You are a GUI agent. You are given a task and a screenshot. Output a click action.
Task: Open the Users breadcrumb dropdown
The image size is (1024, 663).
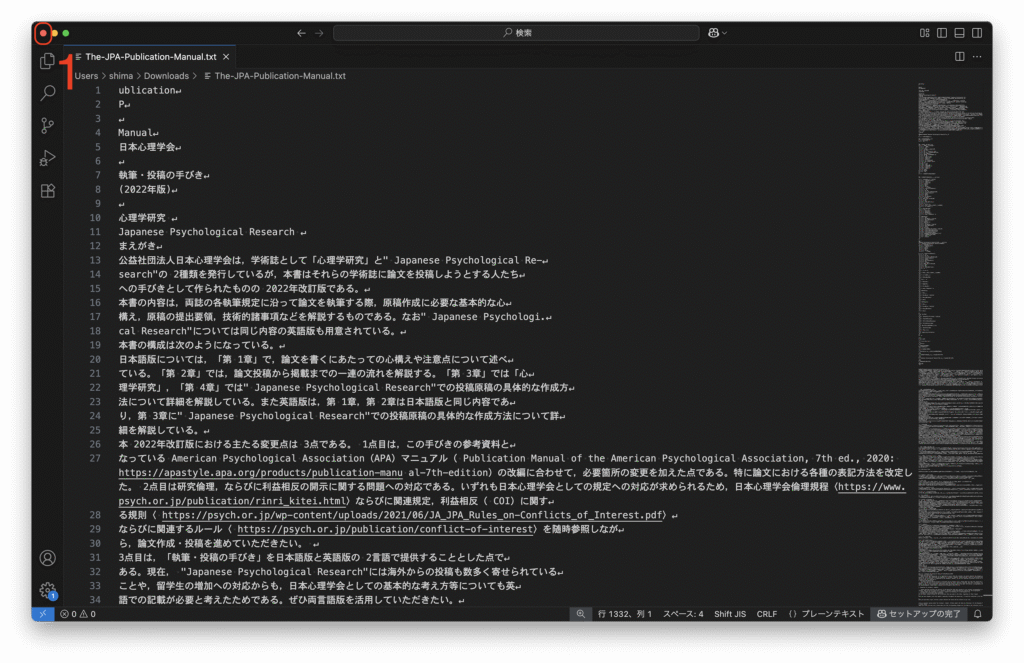click(x=86, y=76)
